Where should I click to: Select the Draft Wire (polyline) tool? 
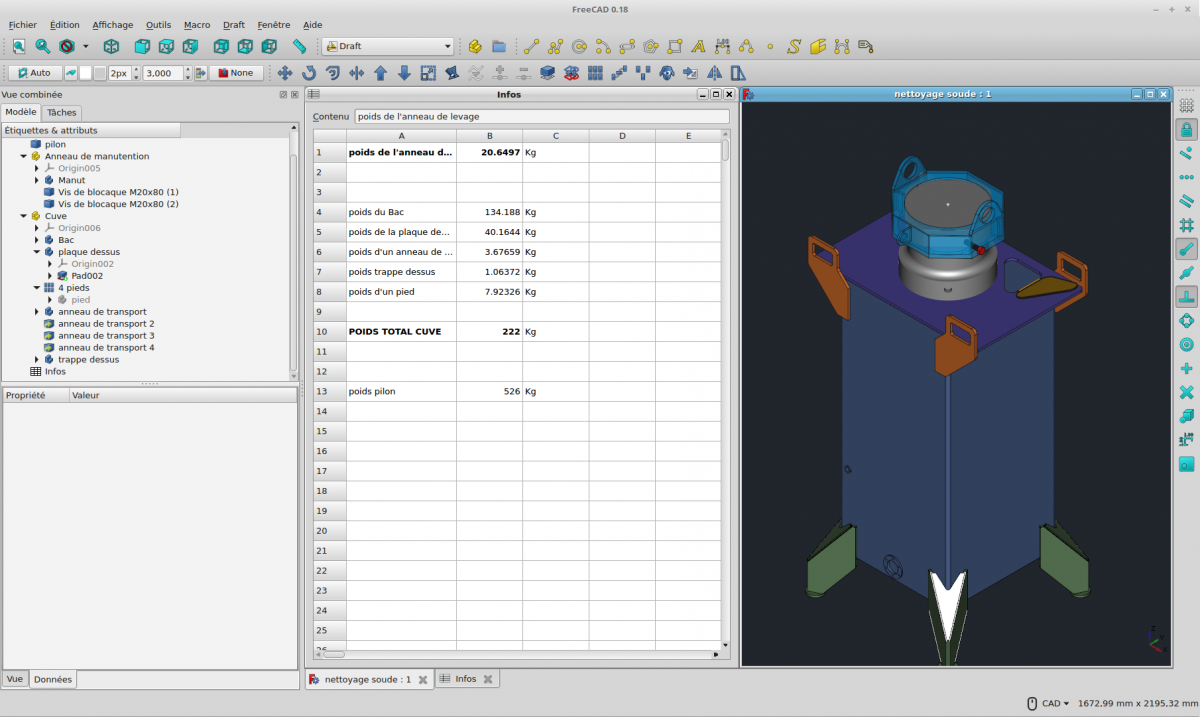[x=555, y=46]
